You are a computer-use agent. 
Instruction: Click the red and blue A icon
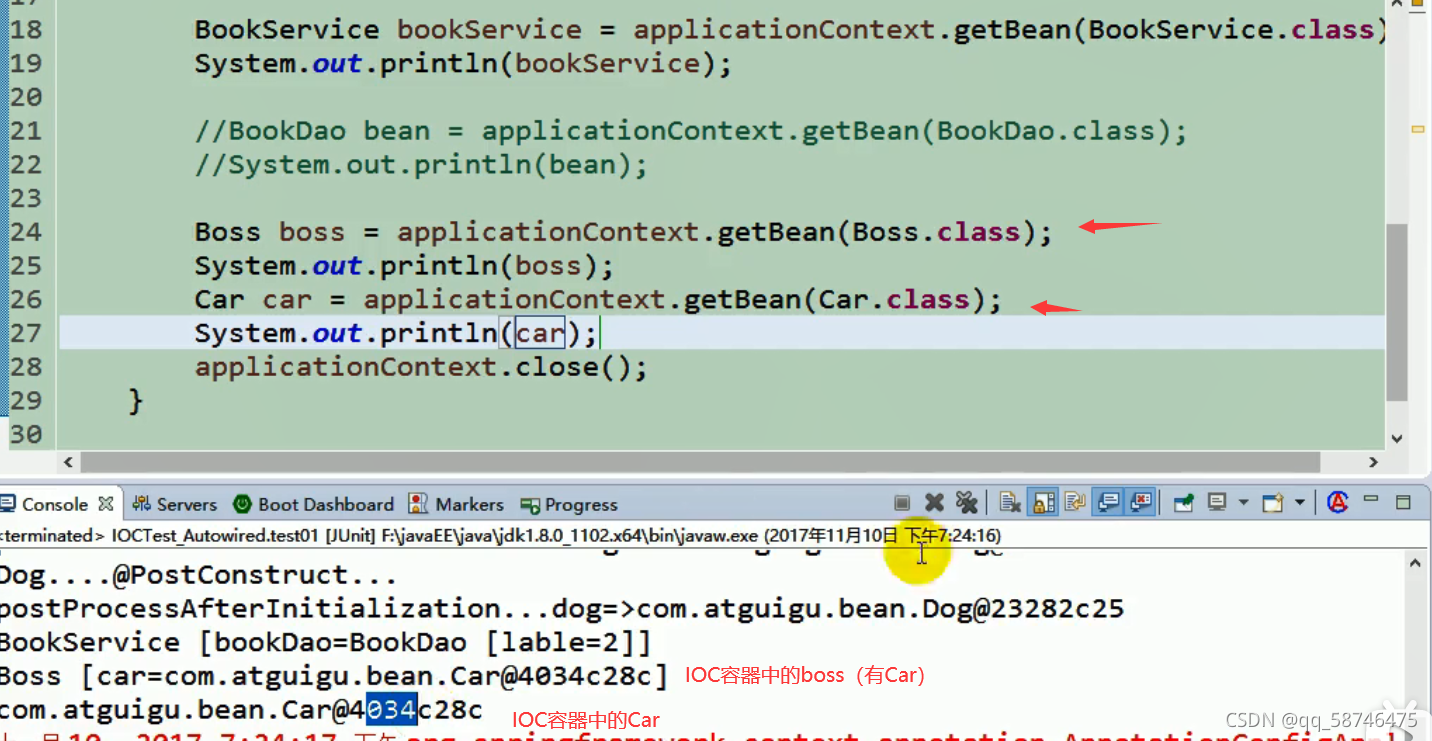coord(1337,502)
